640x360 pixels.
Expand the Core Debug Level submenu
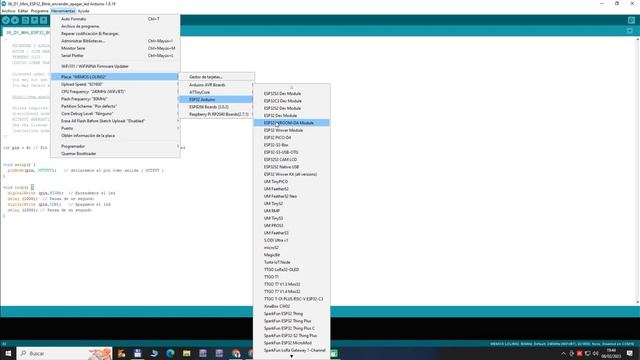[x=115, y=113]
